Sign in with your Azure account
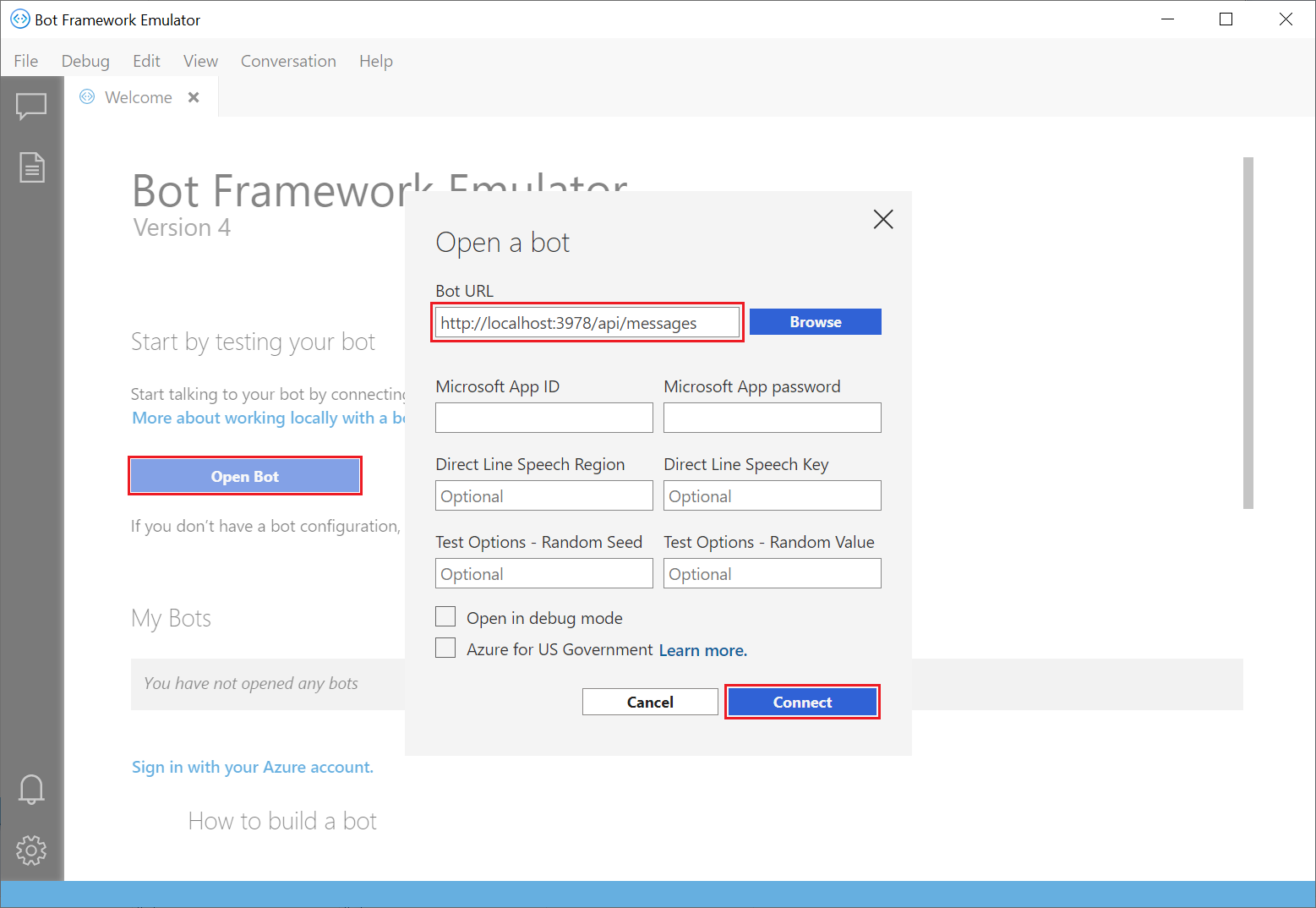This screenshot has width=1316, height=908. click(x=252, y=766)
